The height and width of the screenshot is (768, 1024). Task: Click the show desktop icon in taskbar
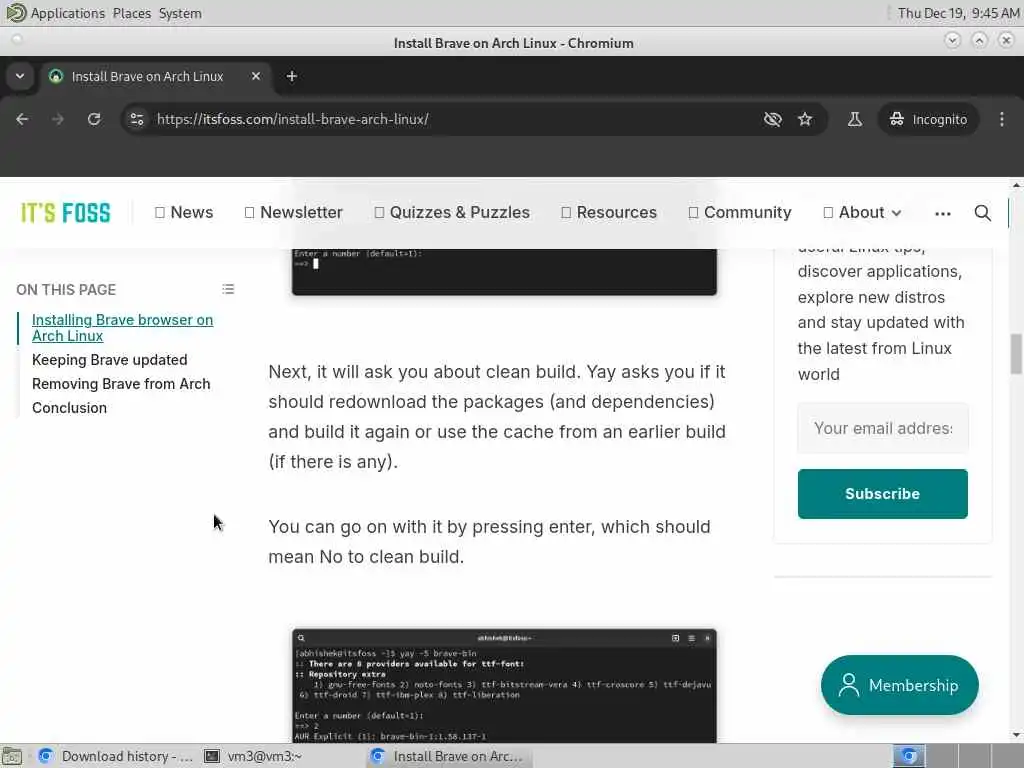click(12, 756)
